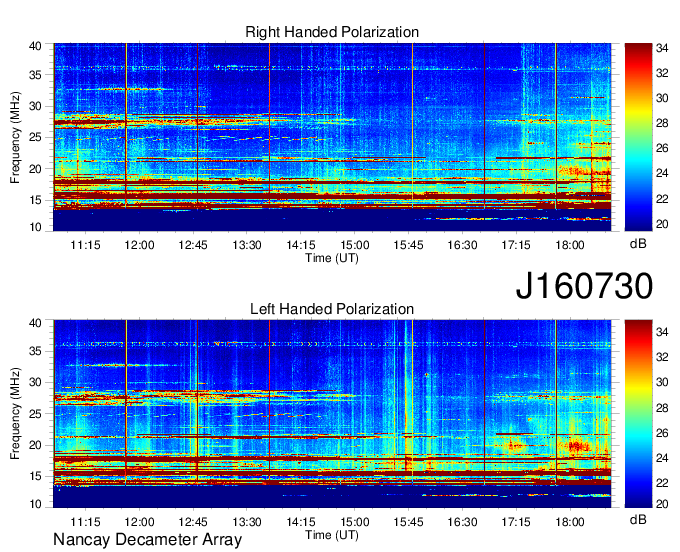Click the 20 value on upper colorbar
680x552 pixels.
pos(662,224)
